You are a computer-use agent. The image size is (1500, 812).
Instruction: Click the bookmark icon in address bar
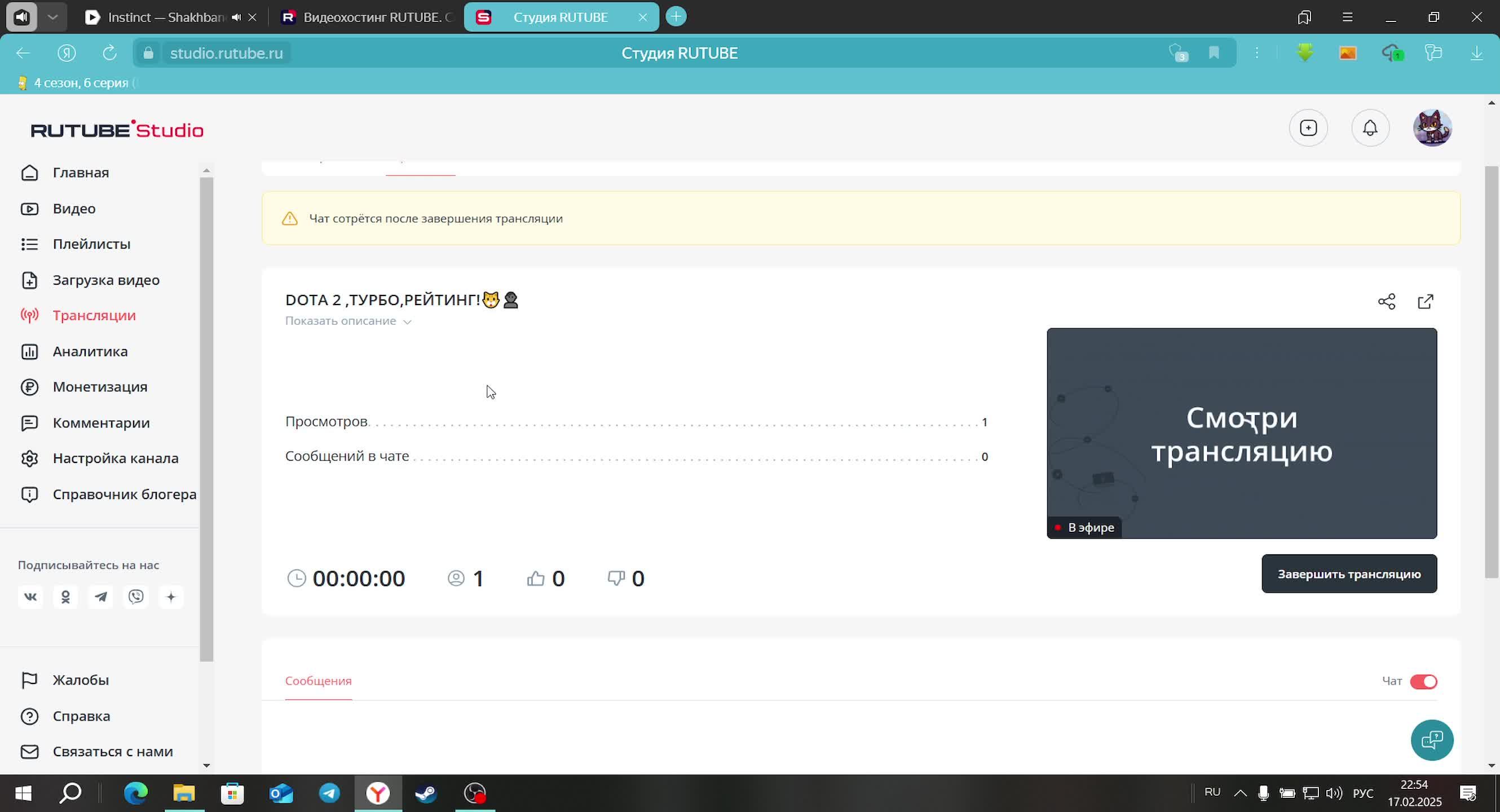click(1214, 54)
